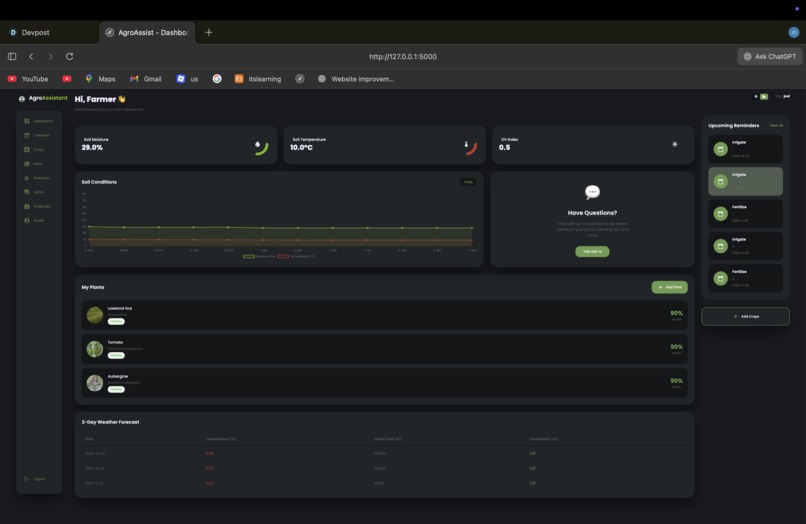Click the UV Index sun icon

point(674,144)
